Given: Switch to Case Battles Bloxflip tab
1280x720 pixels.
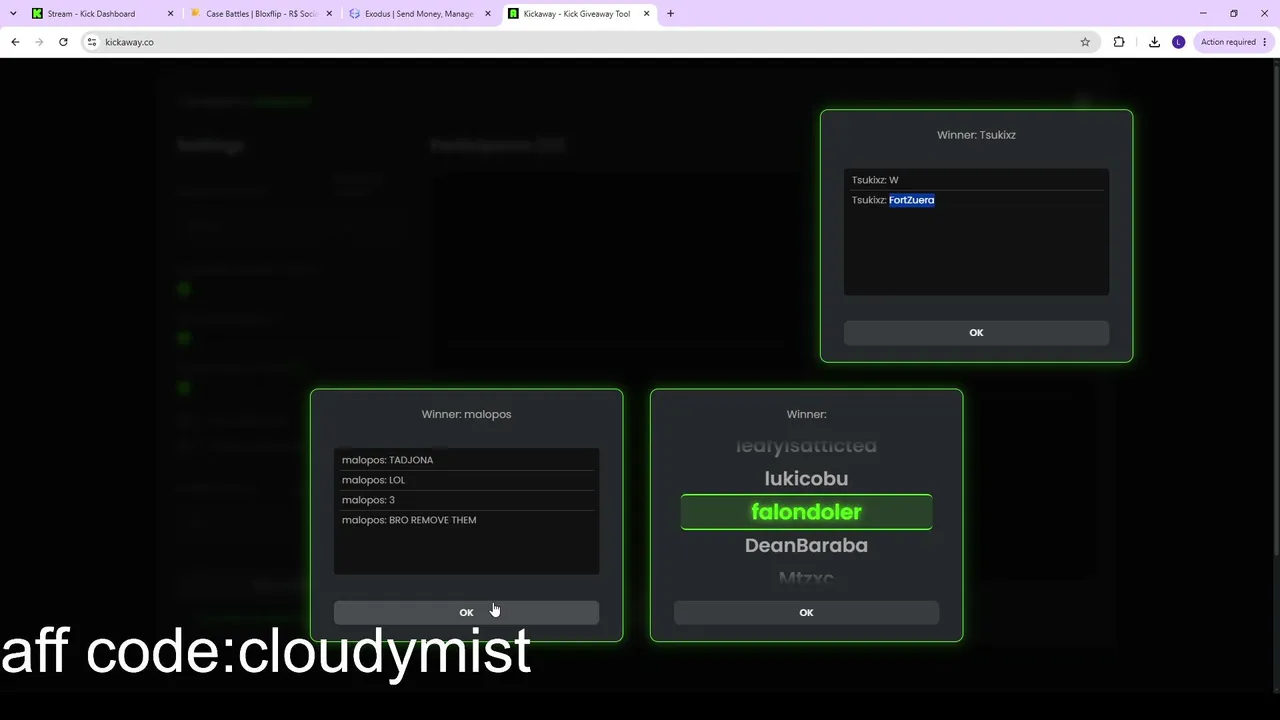Looking at the screenshot, I should point(262,14).
